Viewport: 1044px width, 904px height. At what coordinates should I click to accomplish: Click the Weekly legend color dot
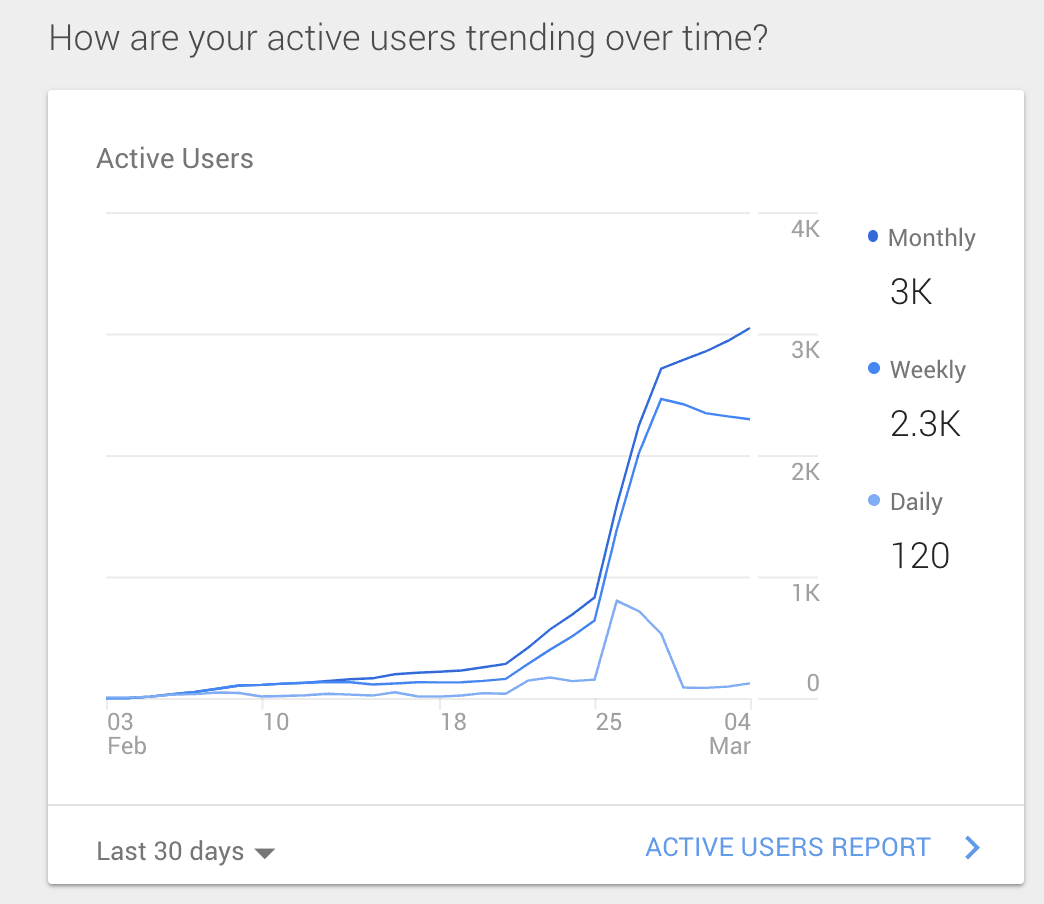point(874,369)
